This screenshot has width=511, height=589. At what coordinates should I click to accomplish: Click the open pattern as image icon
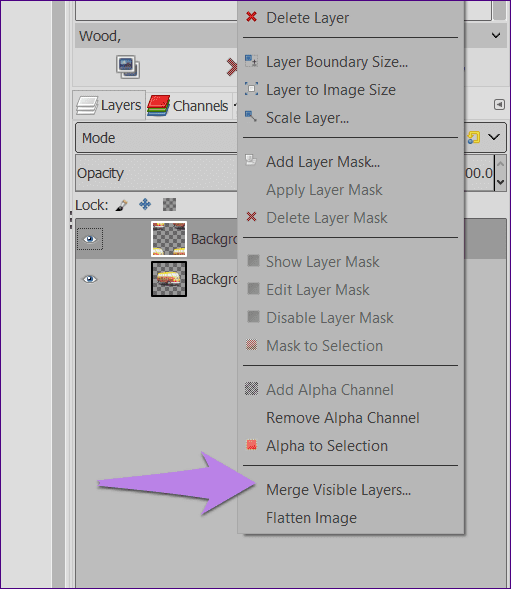(128, 67)
